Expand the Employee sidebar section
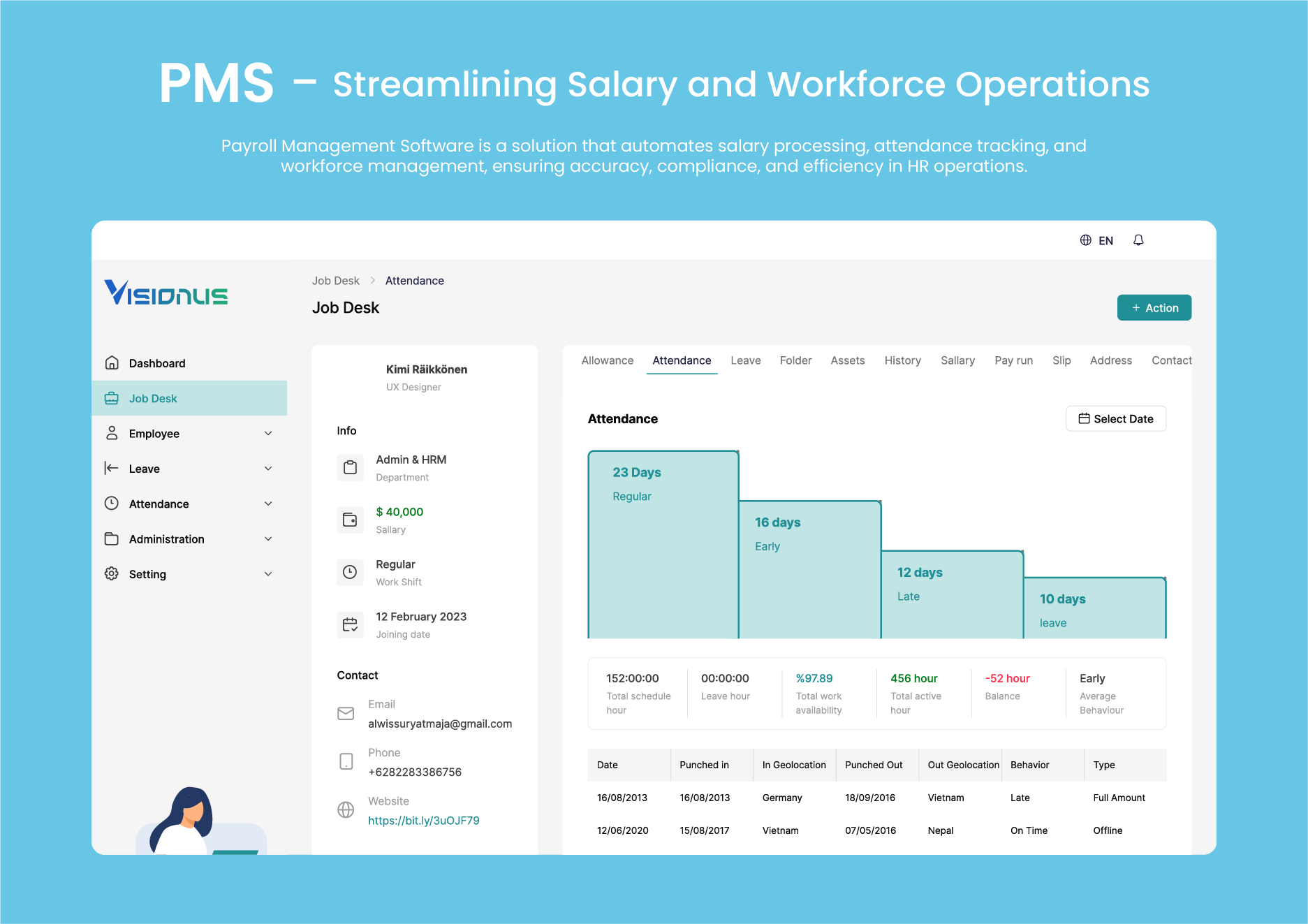 point(268,433)
